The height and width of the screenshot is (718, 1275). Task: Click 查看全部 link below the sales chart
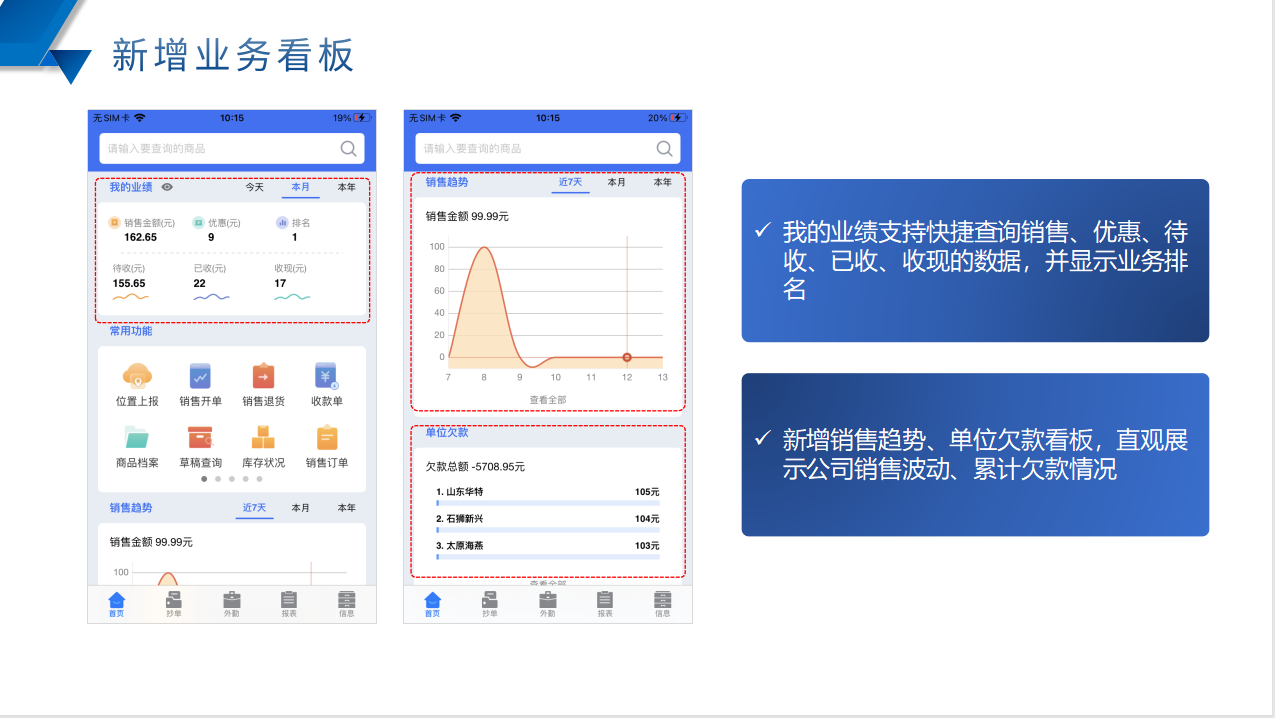(548, 399)
